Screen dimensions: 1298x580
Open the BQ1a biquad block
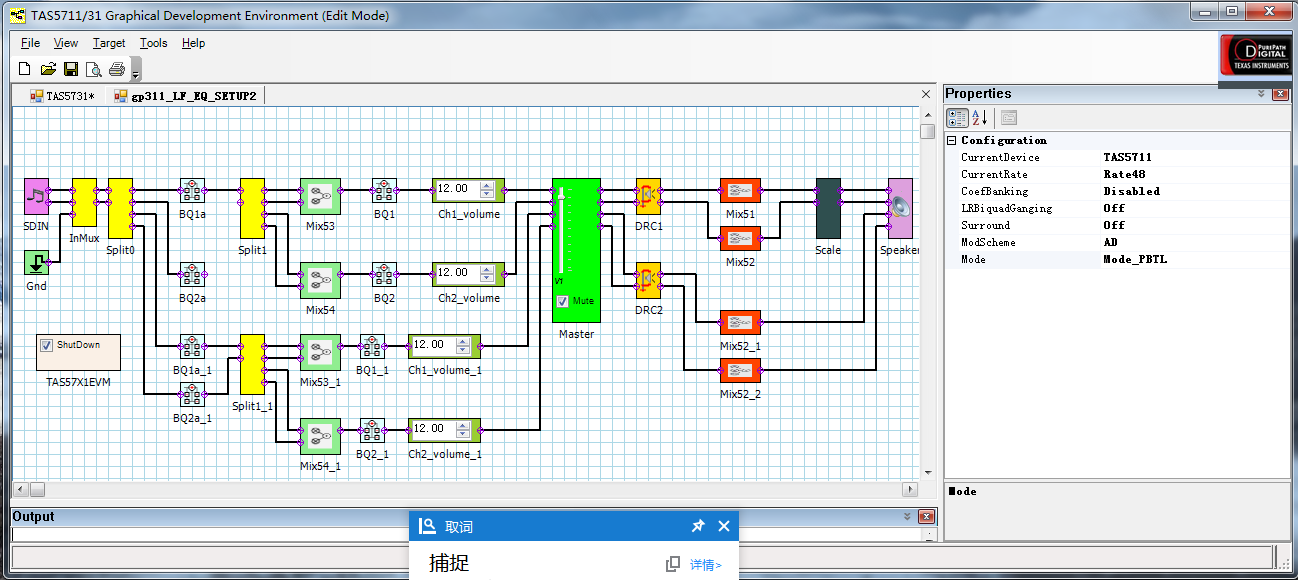(192, 191)
